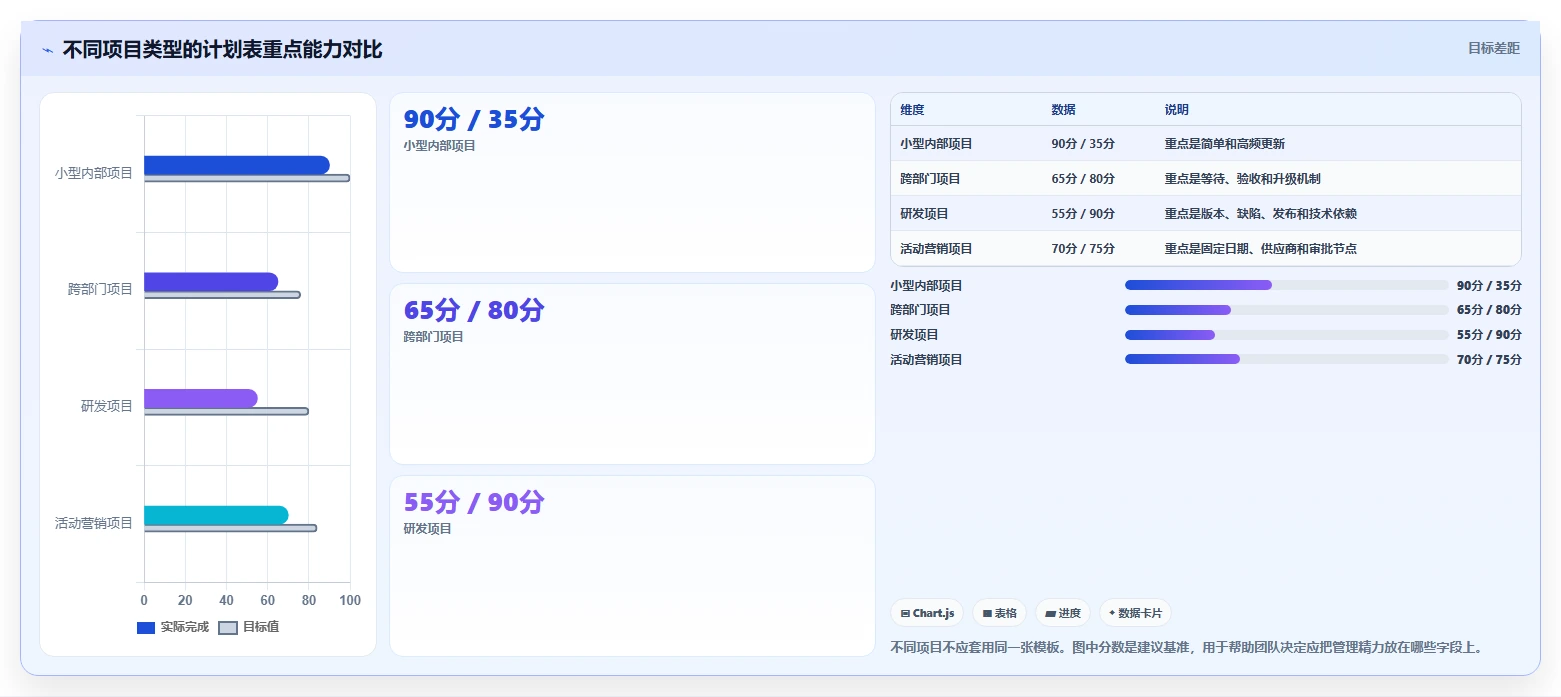Select the 数据卡片 chip
Screen dimensions: 1561x697
pyautogui.click(x=1135, y=613)
